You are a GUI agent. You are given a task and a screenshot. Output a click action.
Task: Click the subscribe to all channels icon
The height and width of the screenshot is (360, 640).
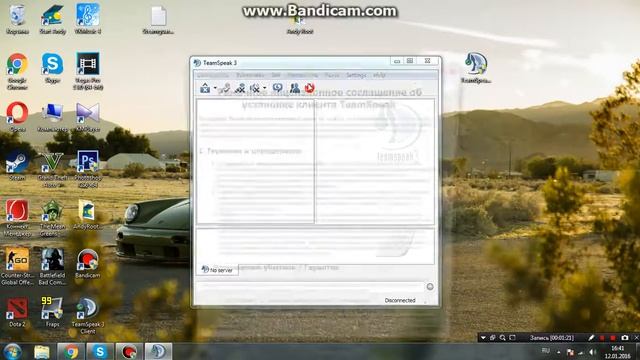point(240,88)
